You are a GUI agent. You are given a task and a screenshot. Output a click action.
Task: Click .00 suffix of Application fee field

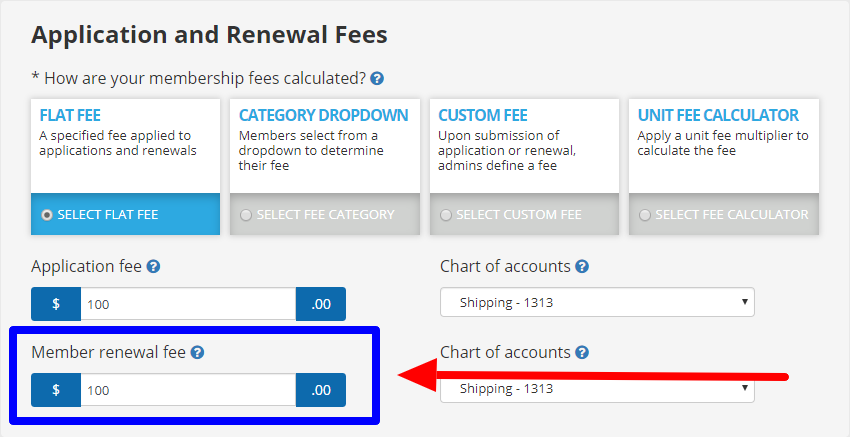pyautogui.click(x=321, y=304)
